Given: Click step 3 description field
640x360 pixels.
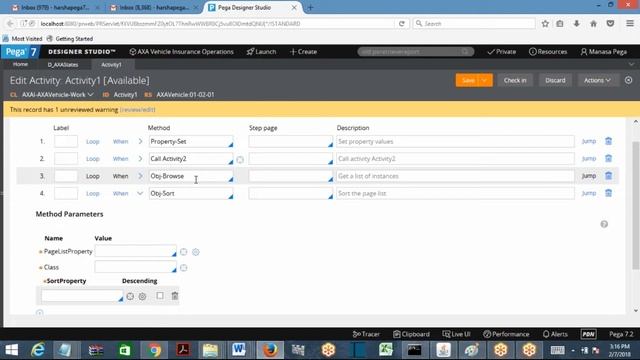Looking at the screenshot, I should 455,176.
